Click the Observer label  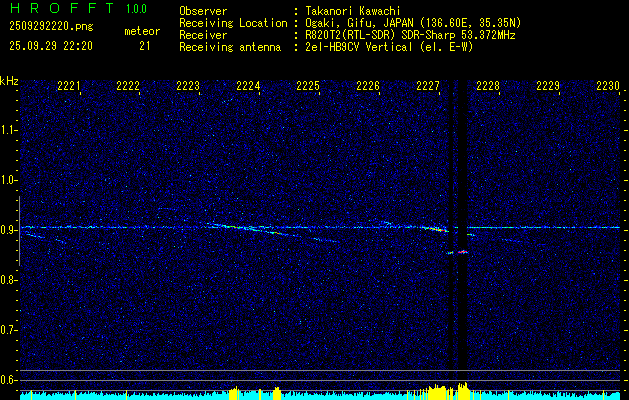point(203,11)
